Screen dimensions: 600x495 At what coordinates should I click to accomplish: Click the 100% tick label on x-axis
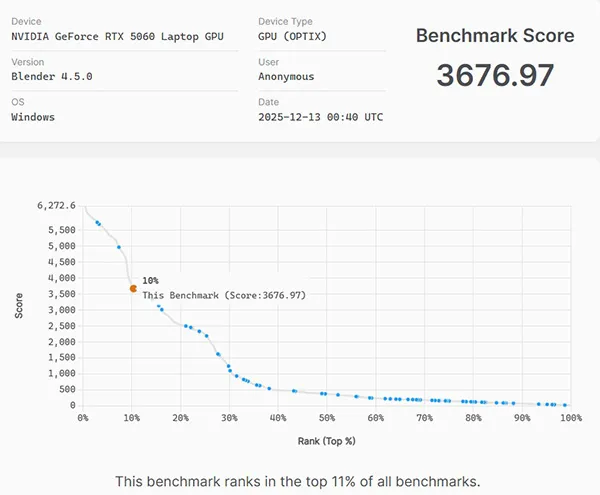570,418
